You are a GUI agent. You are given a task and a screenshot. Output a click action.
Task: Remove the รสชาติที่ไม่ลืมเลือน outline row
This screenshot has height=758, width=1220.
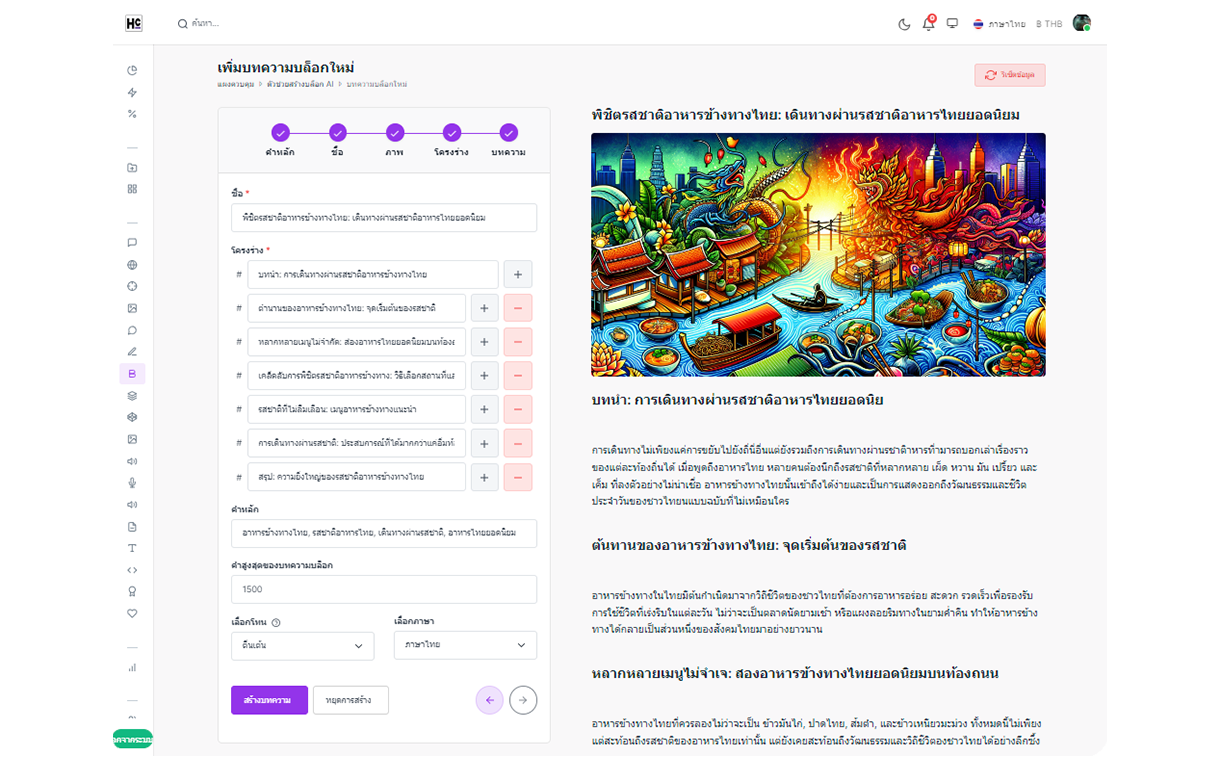(517, 409)
